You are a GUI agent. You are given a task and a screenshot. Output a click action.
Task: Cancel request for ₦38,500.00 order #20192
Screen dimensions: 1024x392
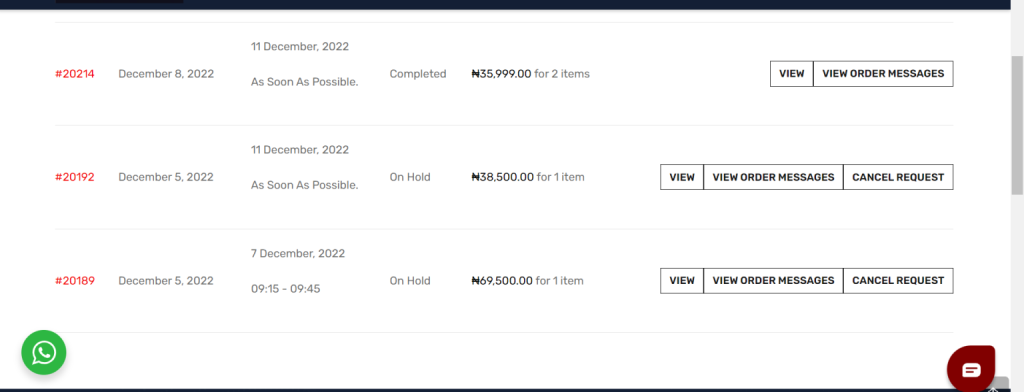[898, 177]
